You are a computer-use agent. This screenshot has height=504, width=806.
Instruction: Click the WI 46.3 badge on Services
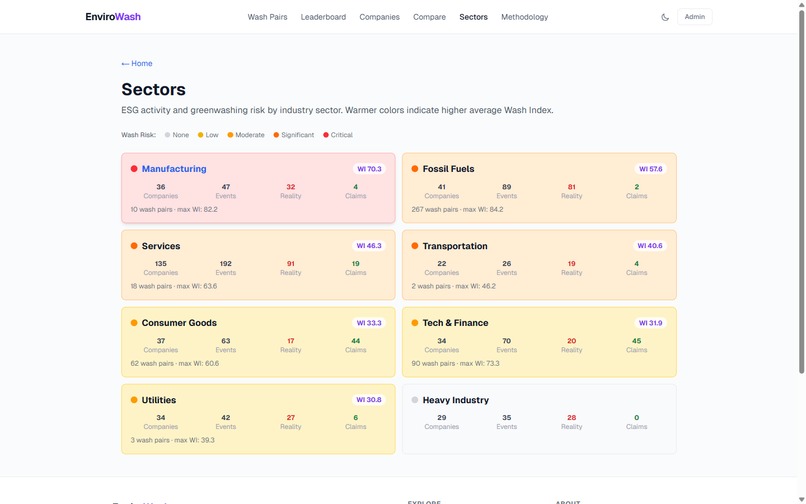point(369,246)
